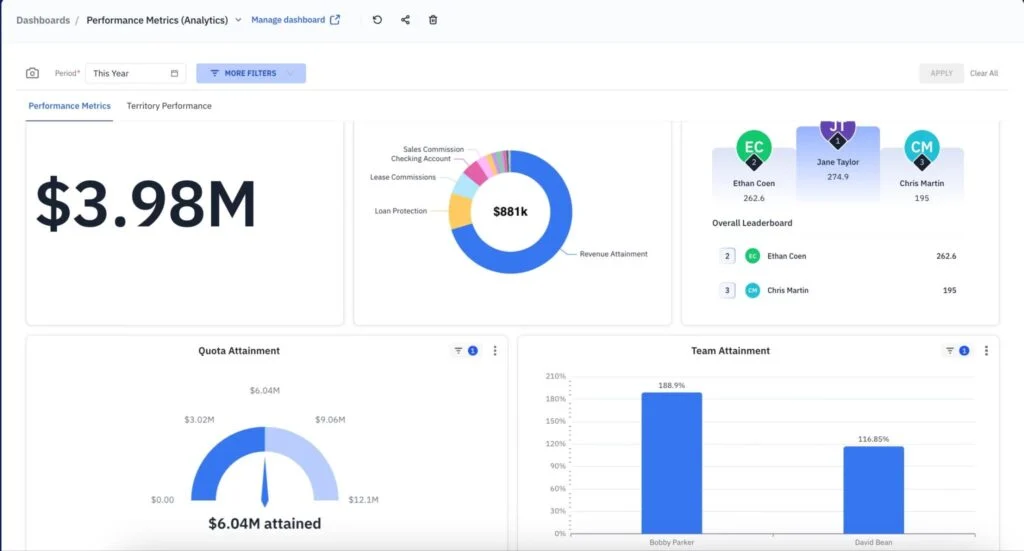Click Ethan Coen large EC avatar
The image size is (1024, 551).
[754, 148]
